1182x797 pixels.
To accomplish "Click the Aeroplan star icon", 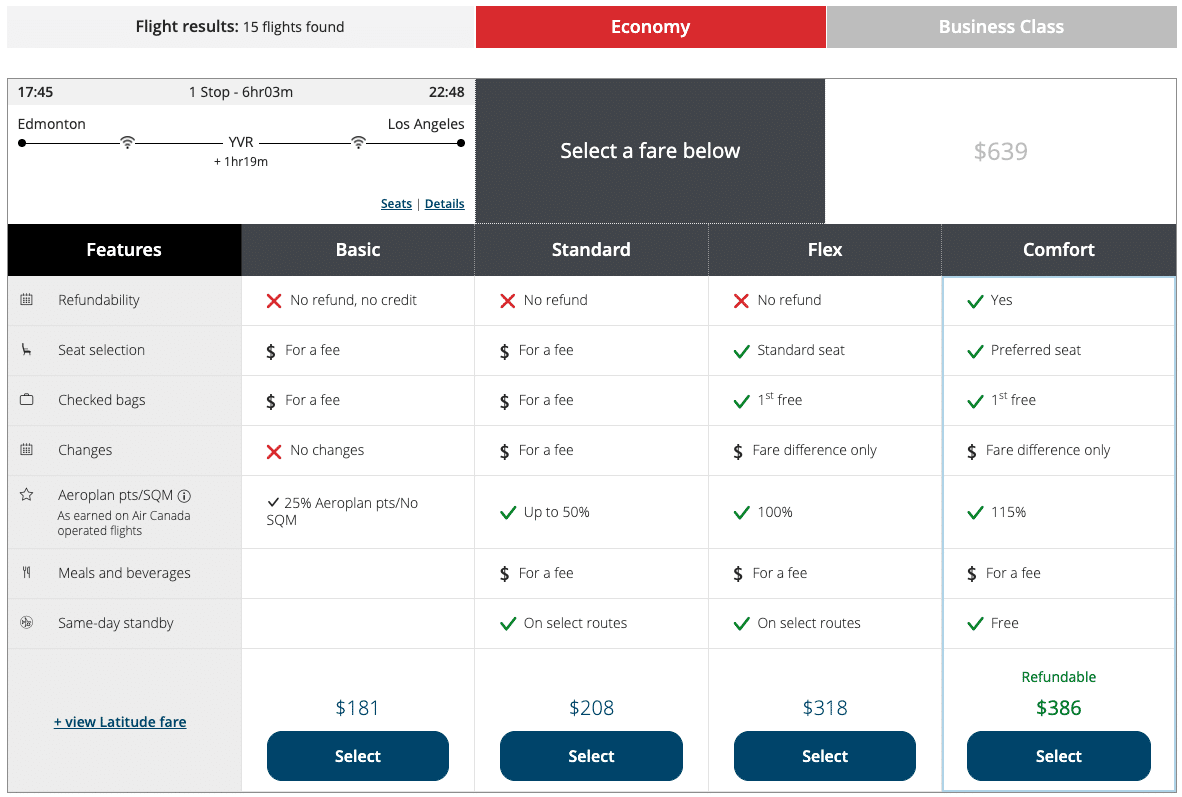I will pos(27,495).
